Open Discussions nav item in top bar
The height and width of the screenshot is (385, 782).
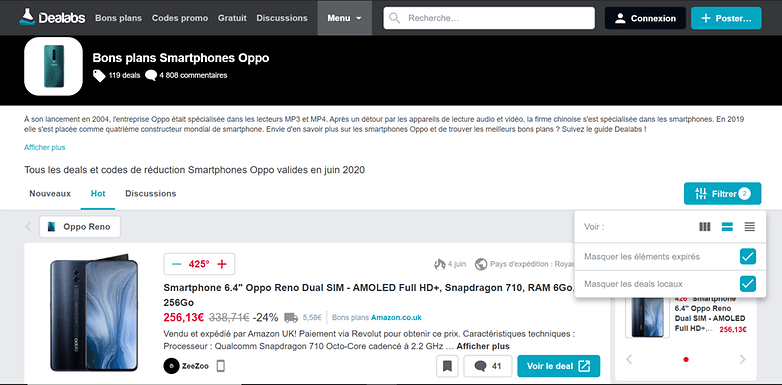point(282,18)
